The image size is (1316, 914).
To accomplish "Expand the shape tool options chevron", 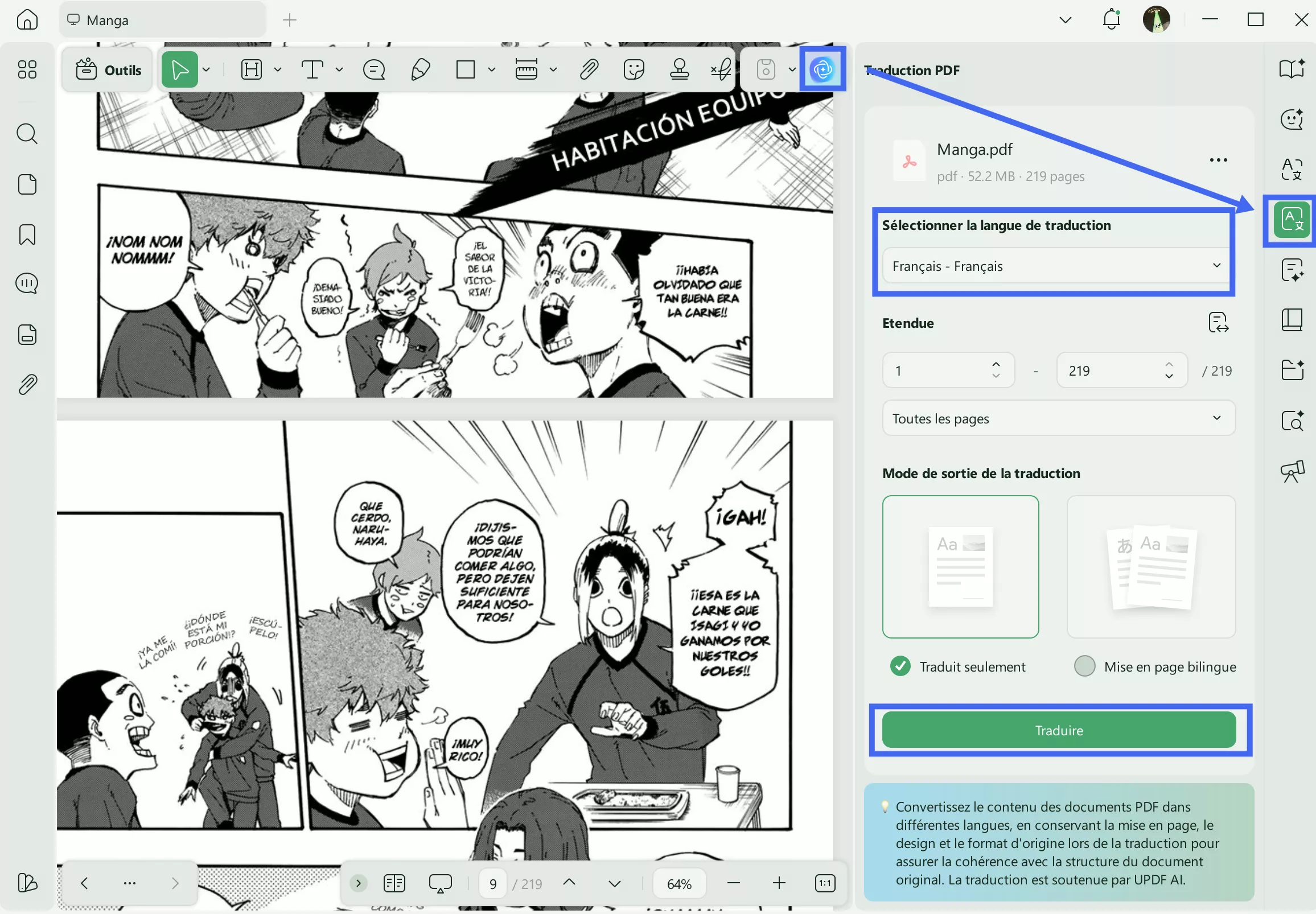I will coord(491,69).
